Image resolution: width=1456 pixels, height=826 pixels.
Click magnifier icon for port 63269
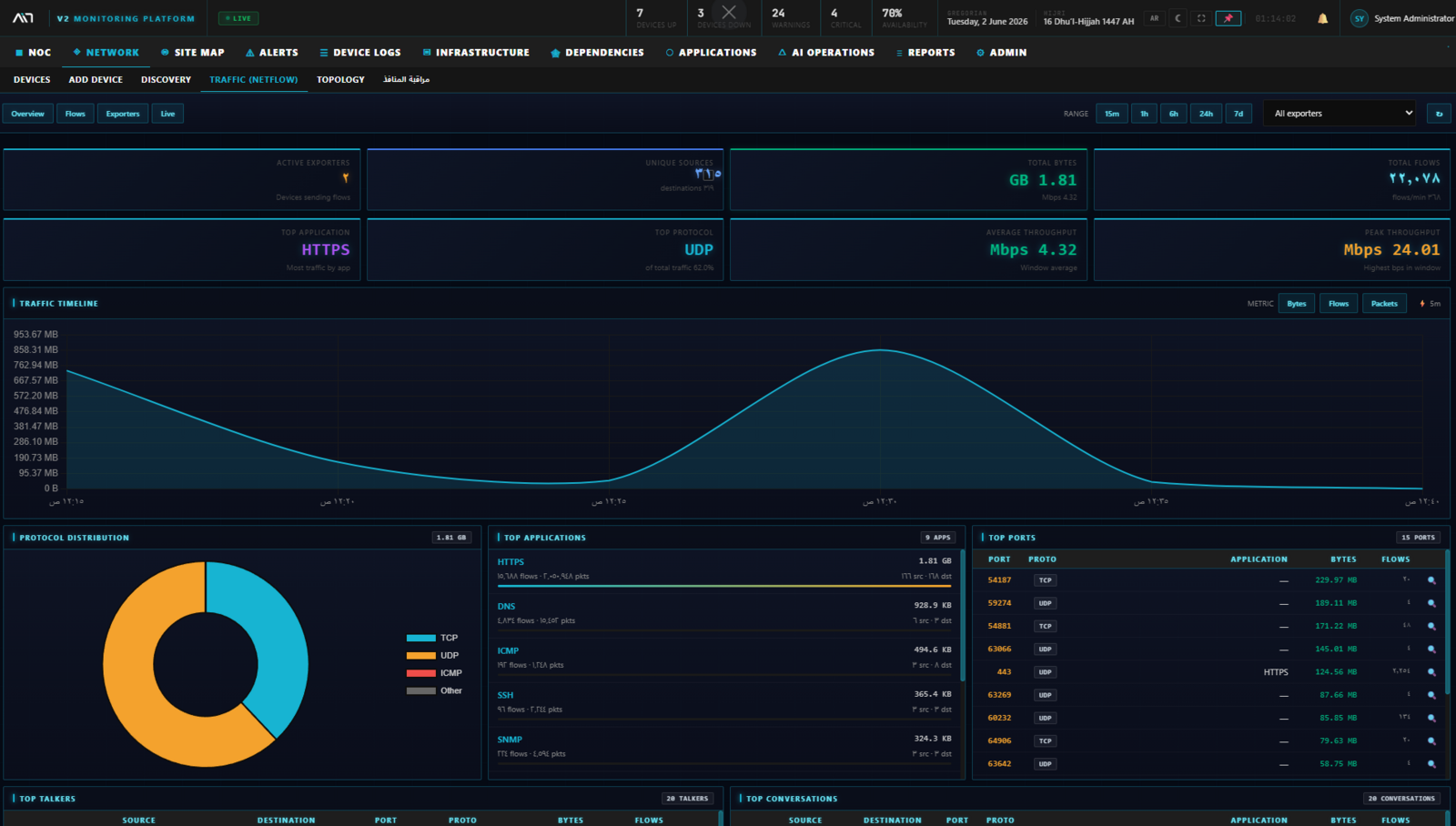coord(1431,695)
